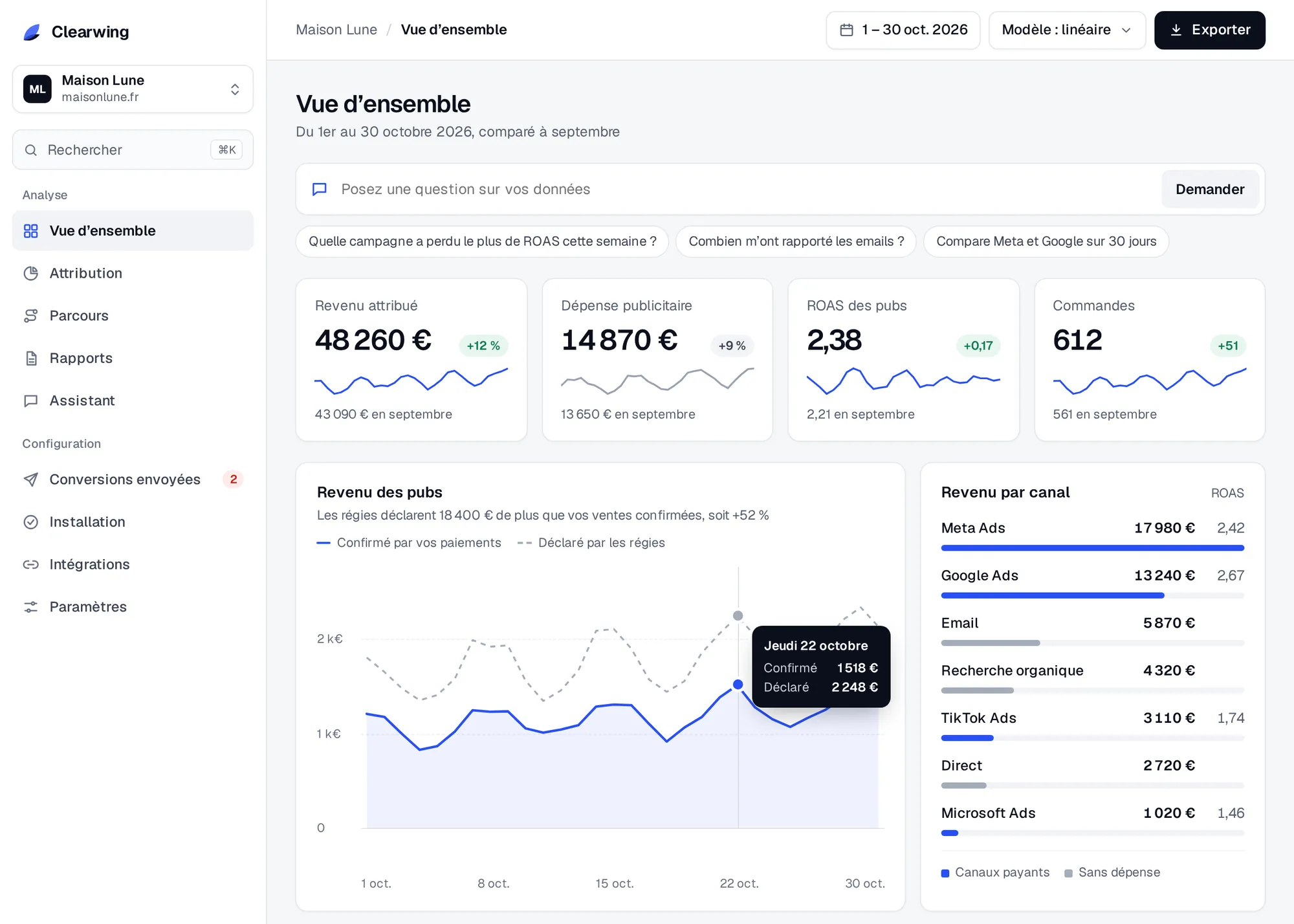Screen dimensions: 1294x924
Task: Click the ROAS column header
Action: 1227,493
